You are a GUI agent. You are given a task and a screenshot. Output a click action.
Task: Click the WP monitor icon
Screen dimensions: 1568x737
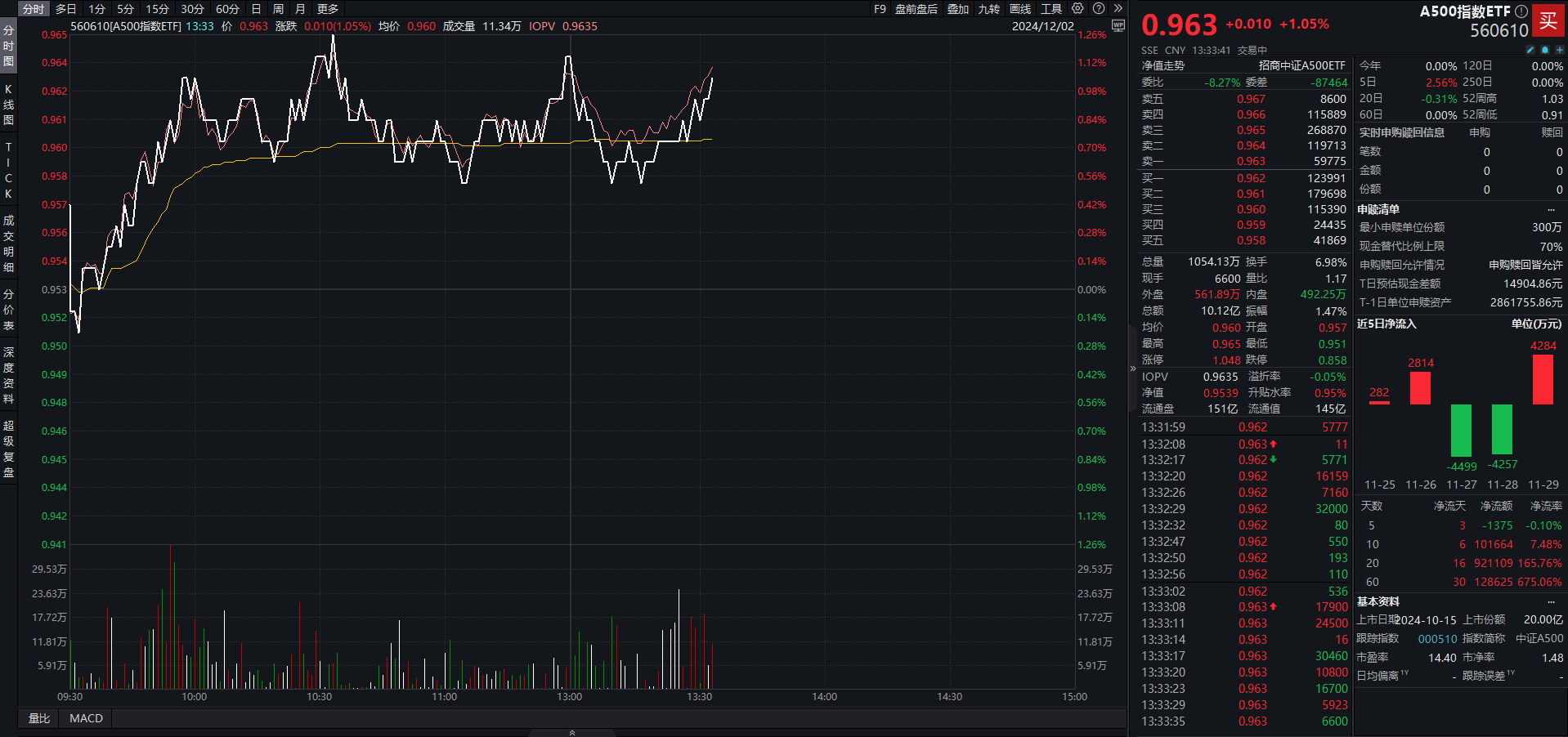(1118, 26)
